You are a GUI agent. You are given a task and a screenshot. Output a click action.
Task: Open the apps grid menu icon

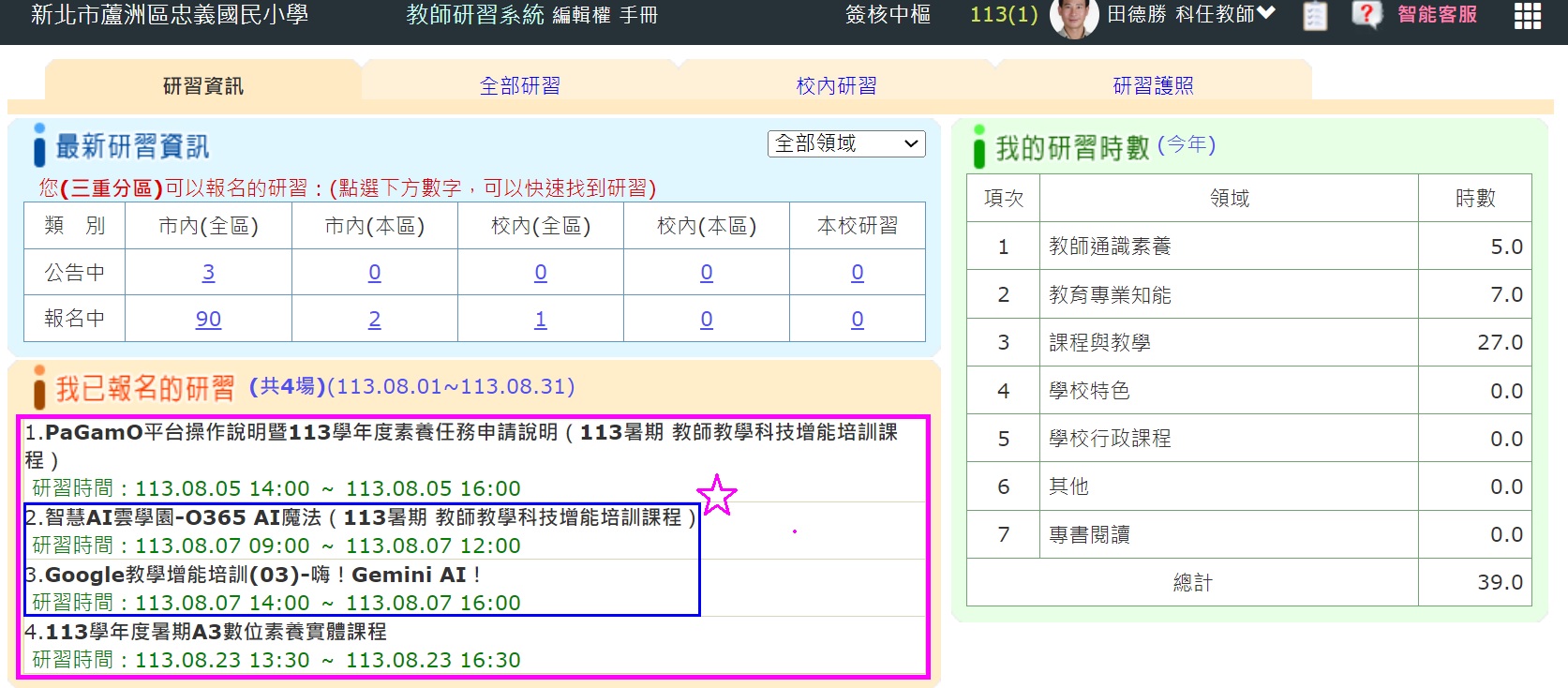click(1527, 15)
